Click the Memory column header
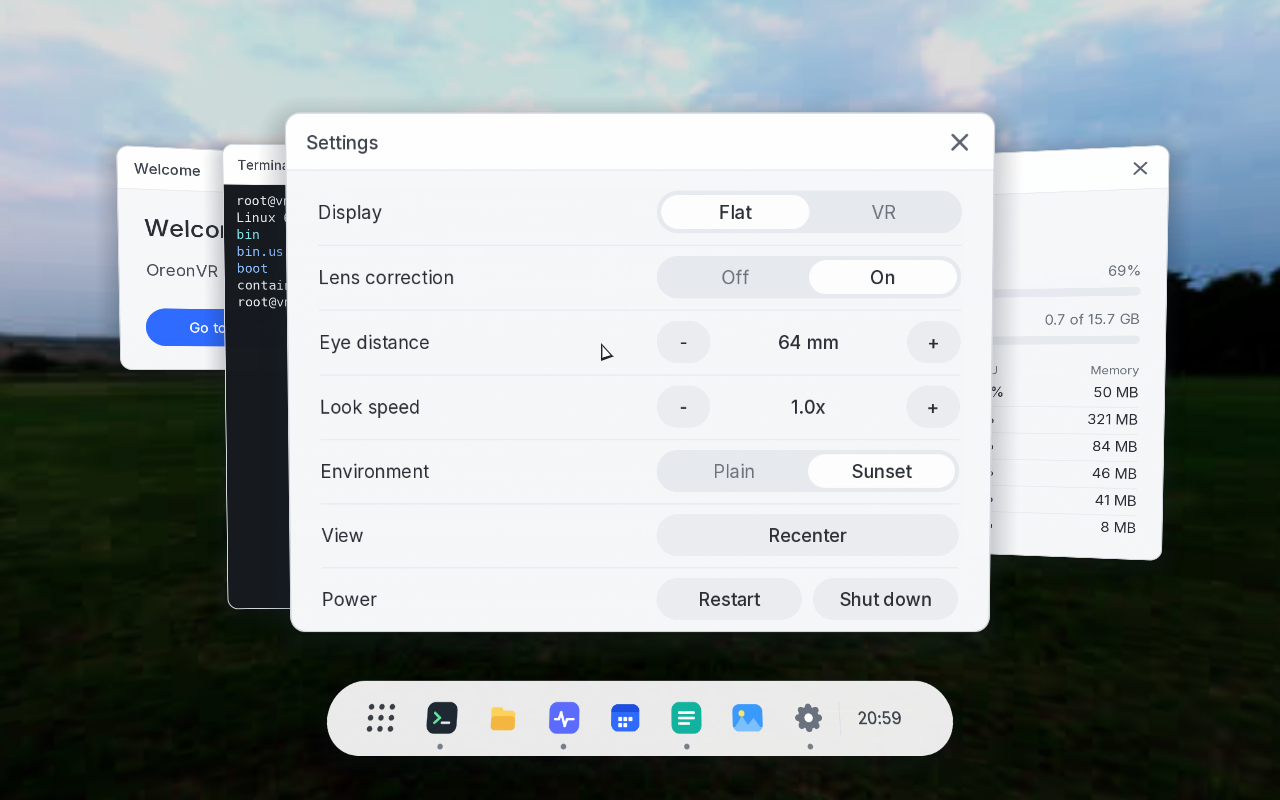Screen dimensions: 1280x800 click(1114, 370)
